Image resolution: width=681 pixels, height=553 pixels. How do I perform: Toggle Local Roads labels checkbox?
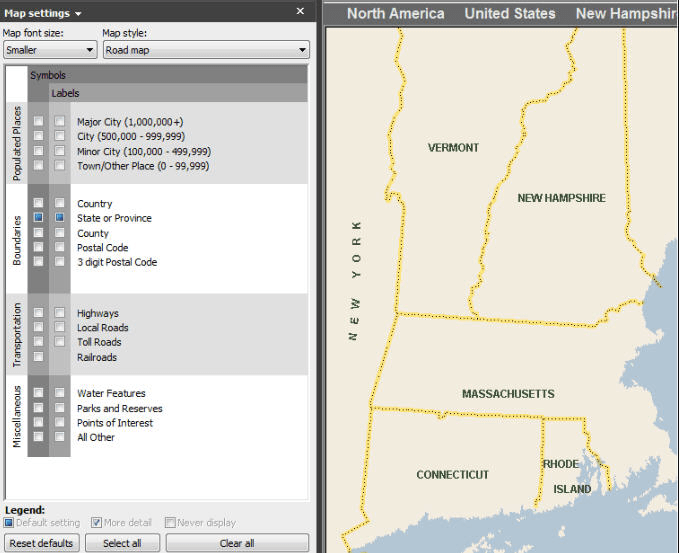pyautogui.click(x=60, y=327)
